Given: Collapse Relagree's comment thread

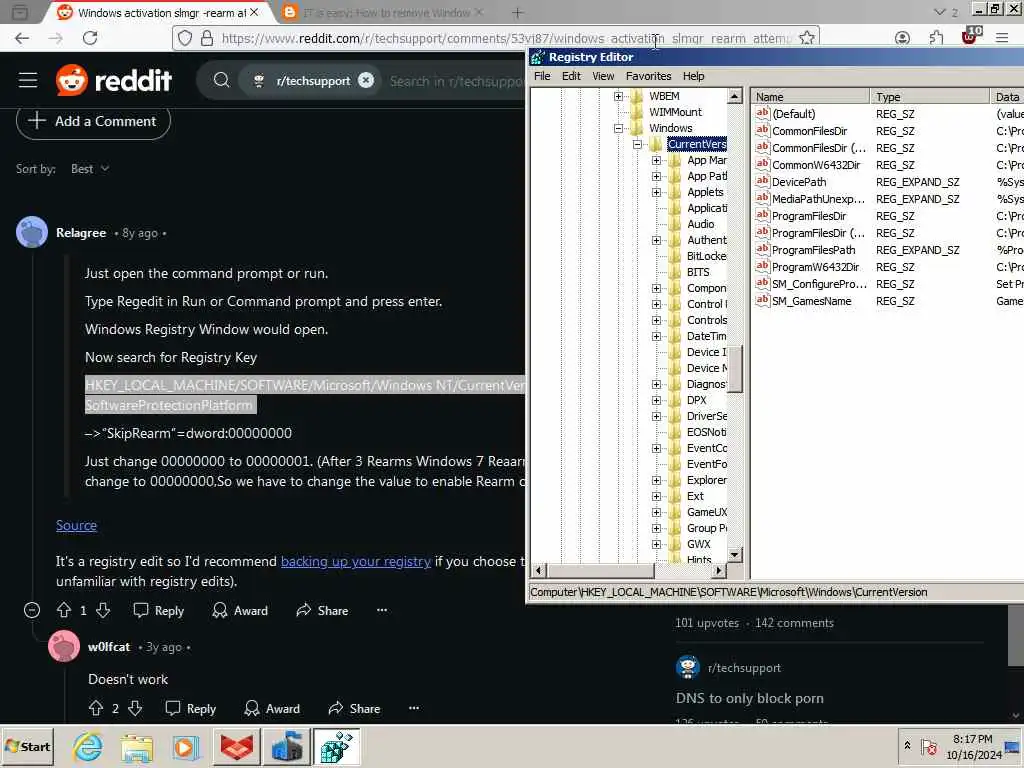Looking at the screenshot, I should point(32,610).
